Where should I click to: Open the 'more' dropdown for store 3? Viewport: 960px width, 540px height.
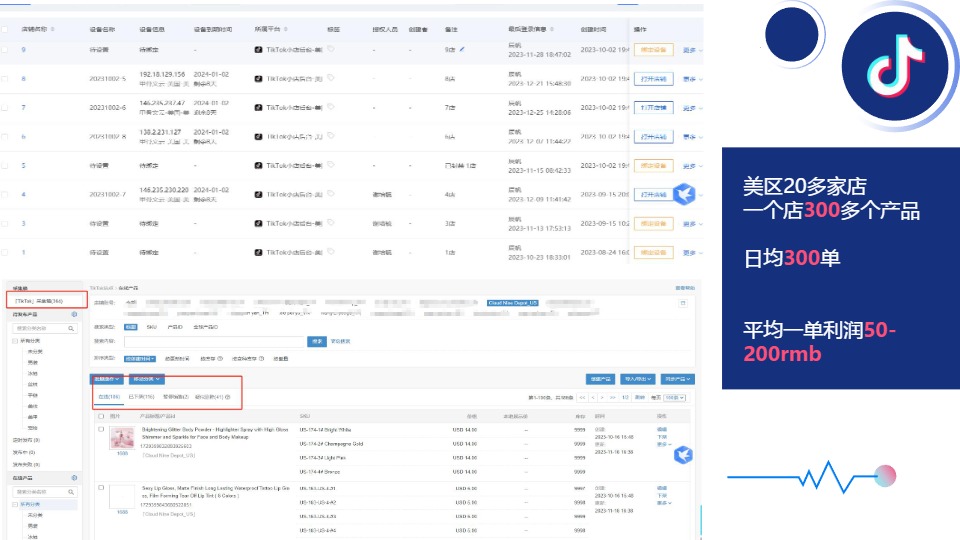click(692, 224)
